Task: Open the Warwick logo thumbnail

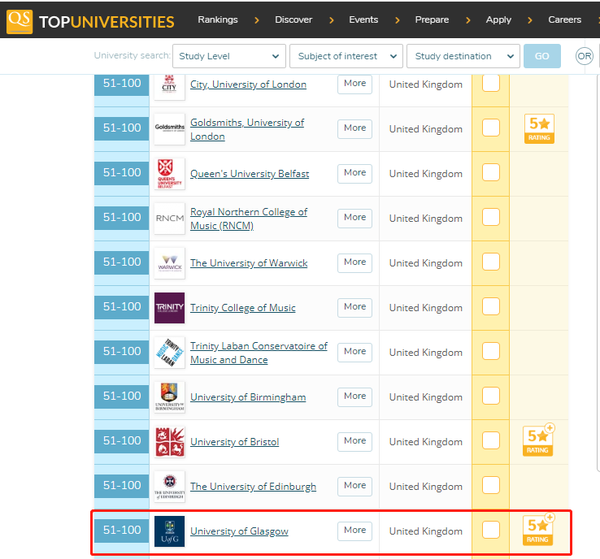Action: point(169,263)
